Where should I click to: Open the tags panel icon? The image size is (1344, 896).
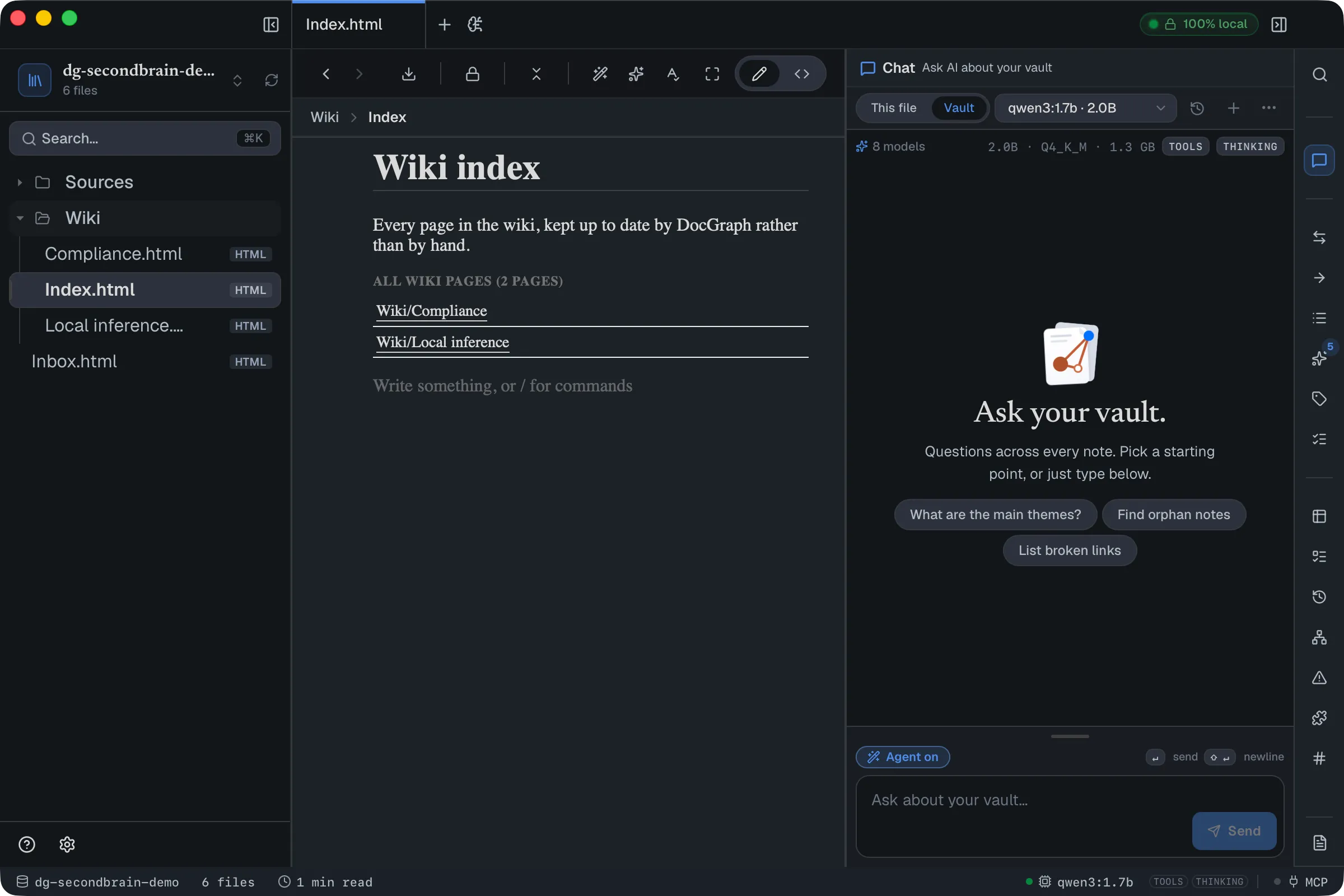[x=1319, y=398]
